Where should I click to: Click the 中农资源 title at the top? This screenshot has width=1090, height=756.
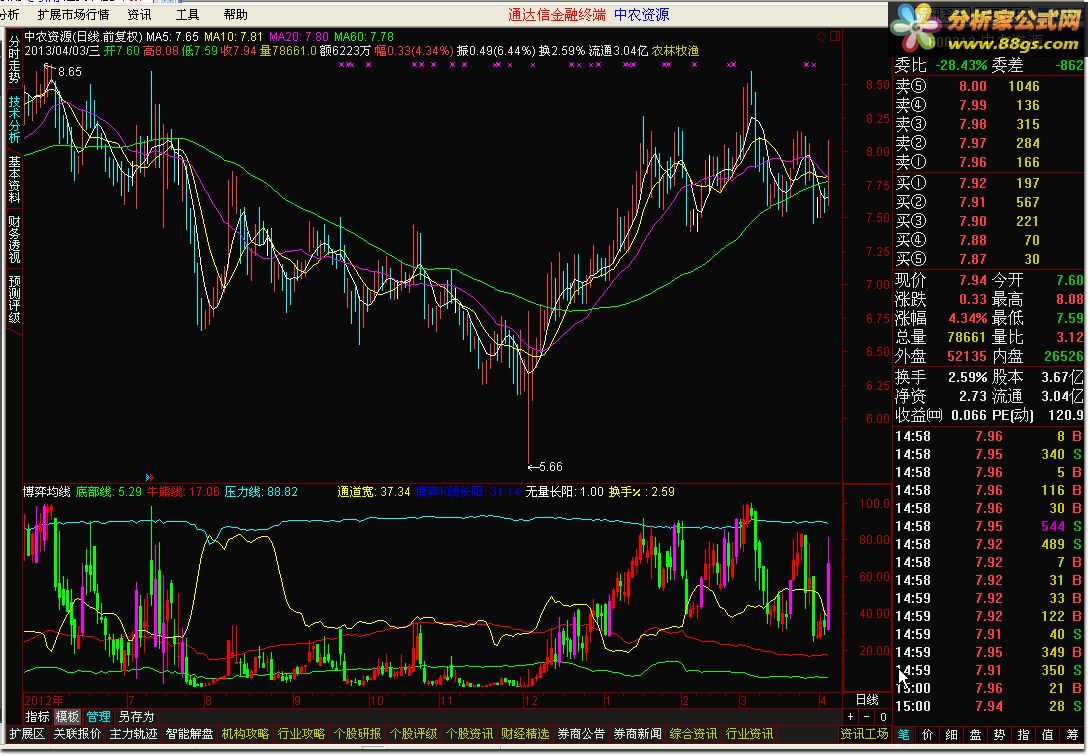[x=642, y=15]
